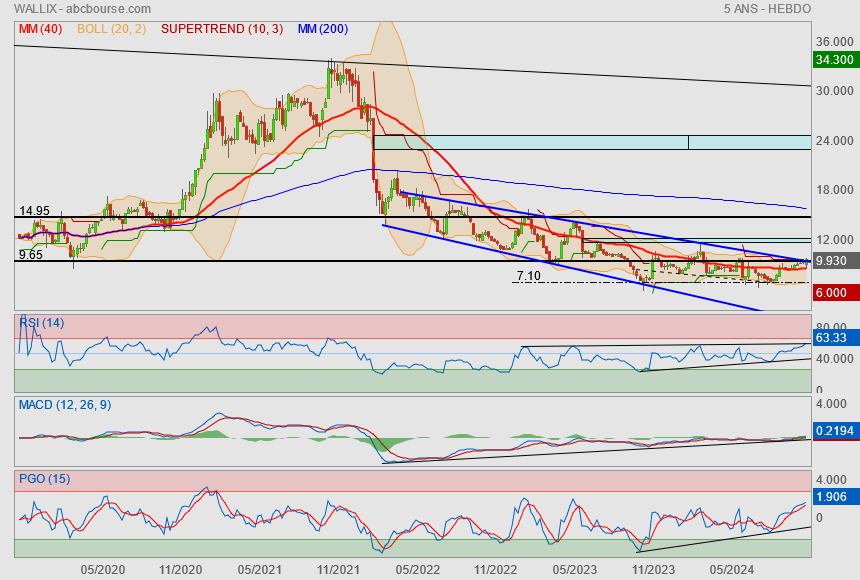Click the 30.000 price axis label
This screenshot has height=580, width=860.
pyautogui.click(x=834, y=91)
